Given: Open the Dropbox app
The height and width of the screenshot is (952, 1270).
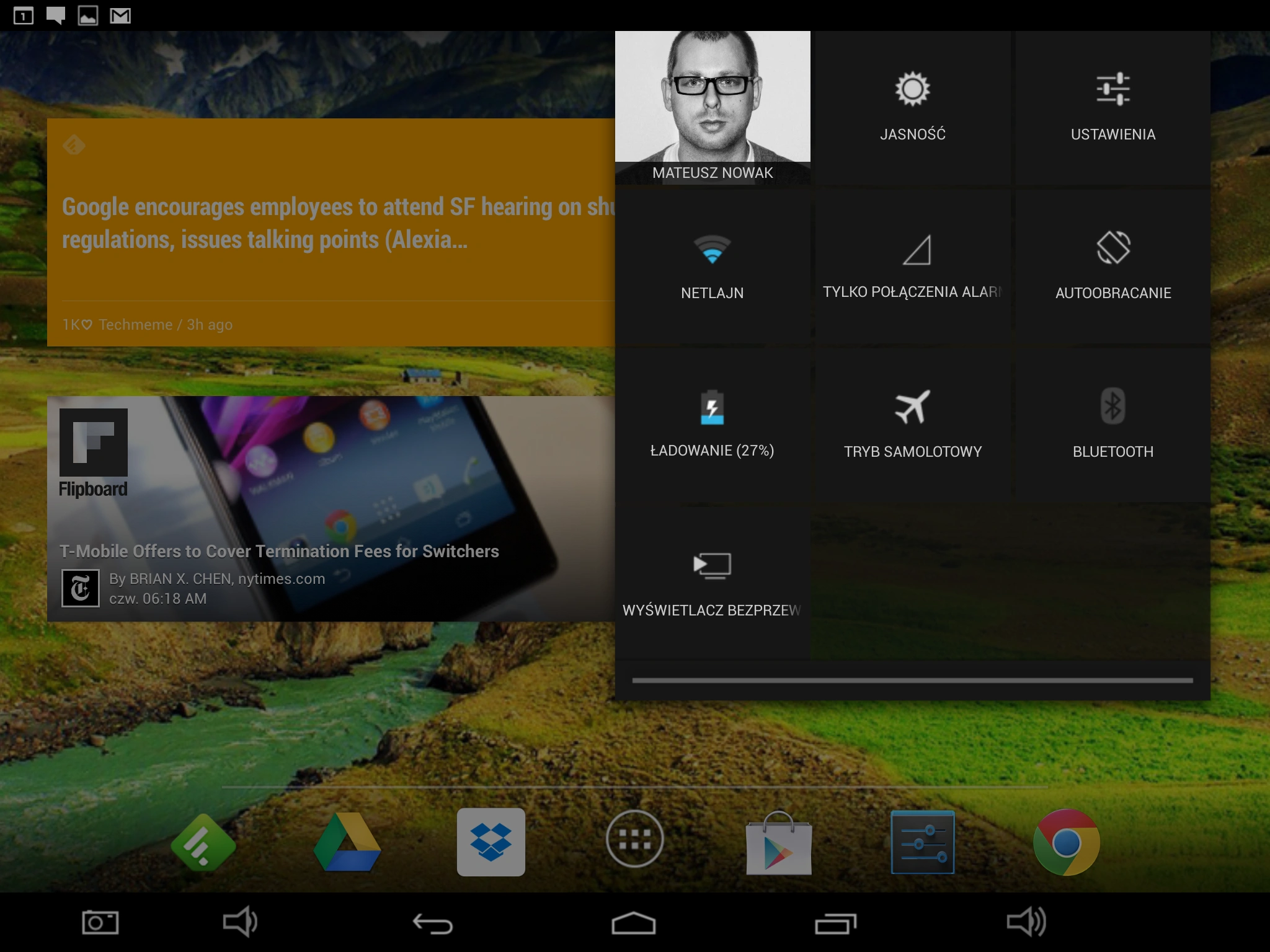Looking at the screenshot, I should pos(491,842).
